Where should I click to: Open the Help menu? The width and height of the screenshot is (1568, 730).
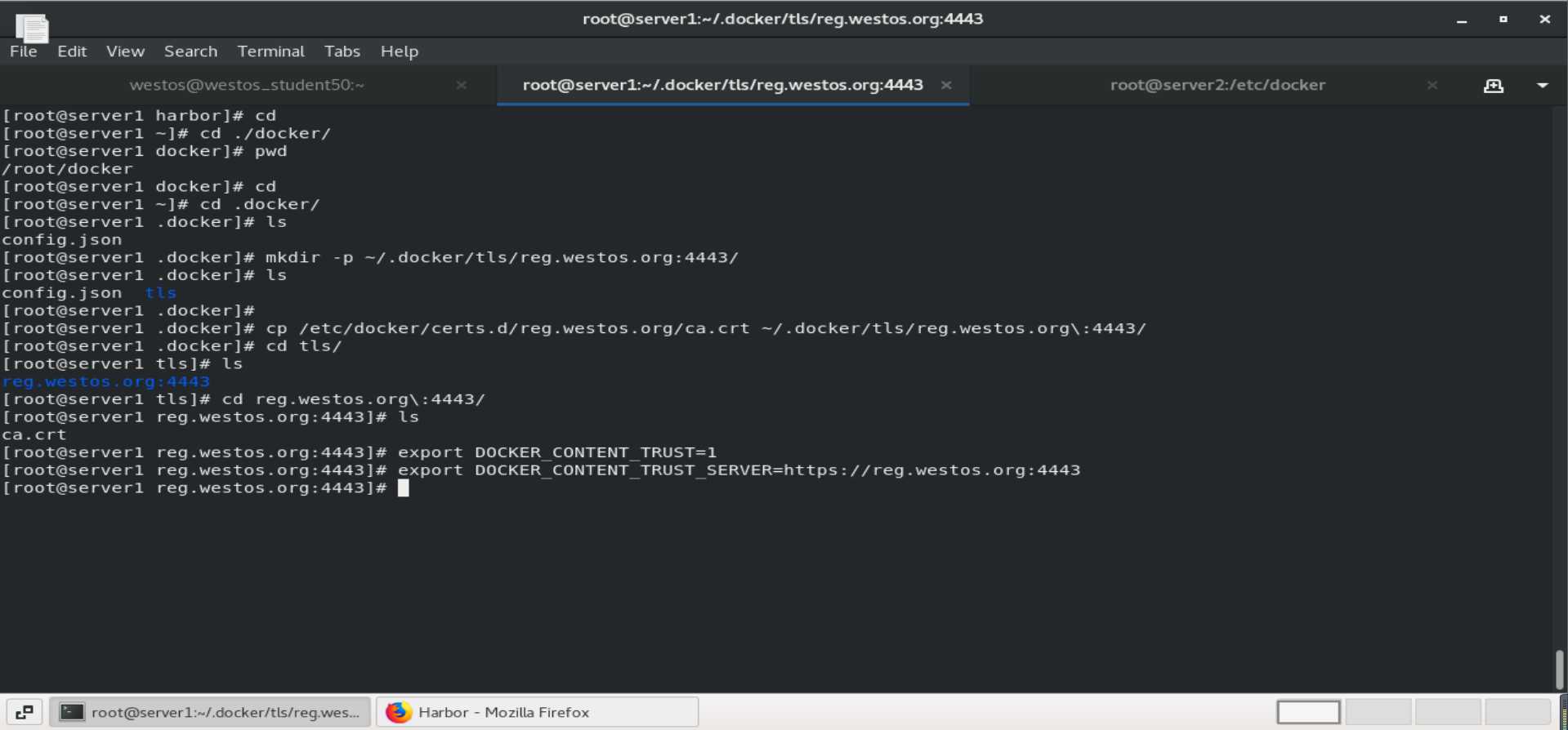point(399,51)
